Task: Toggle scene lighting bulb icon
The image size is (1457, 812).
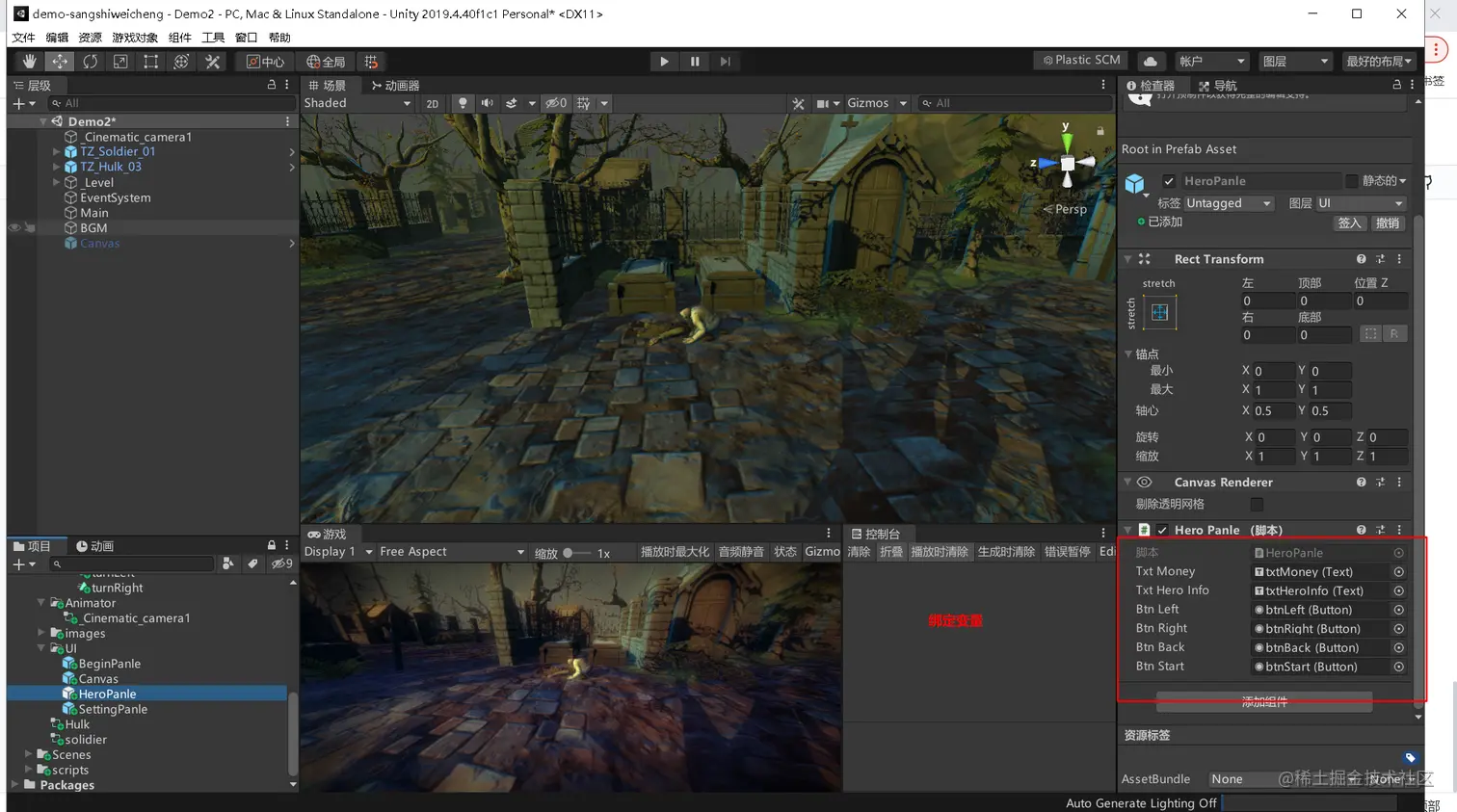Action: 464,103
